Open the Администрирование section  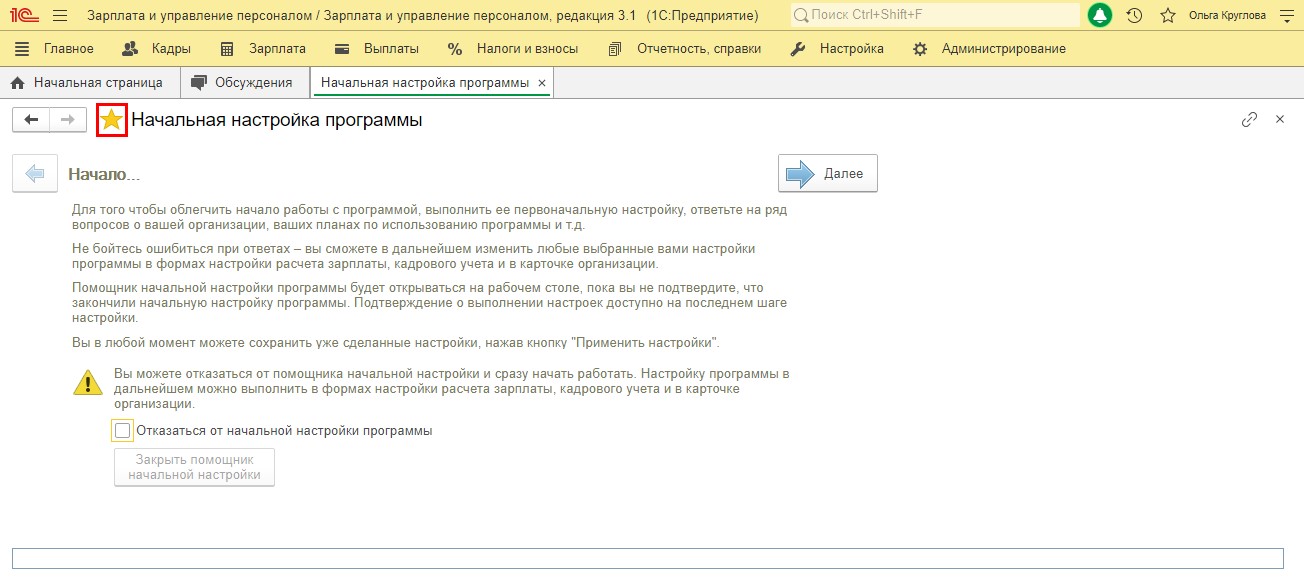point(988,49)
